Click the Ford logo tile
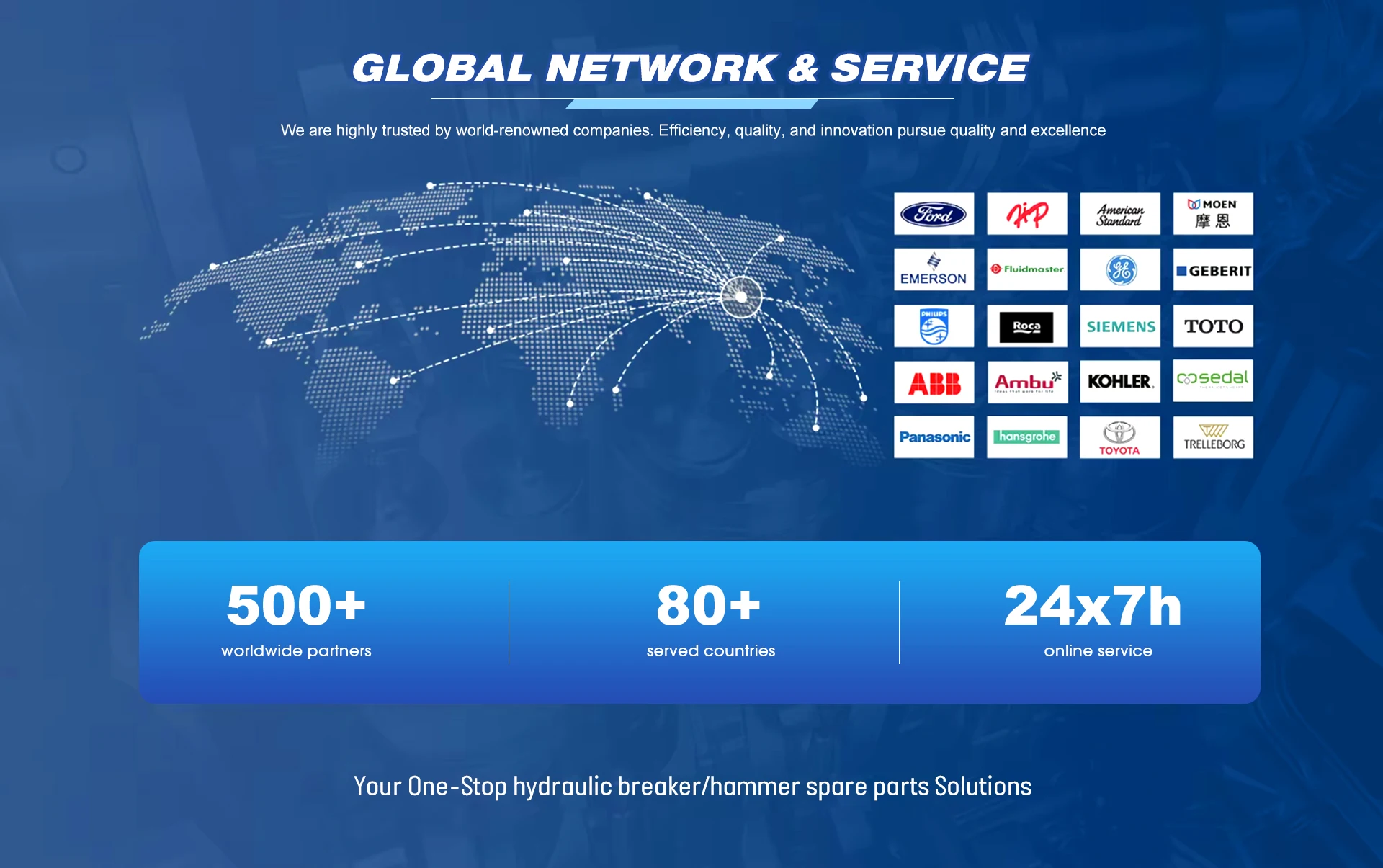Image resolution: width=1383 pixels, height=868 pixels. pos(934,214)
